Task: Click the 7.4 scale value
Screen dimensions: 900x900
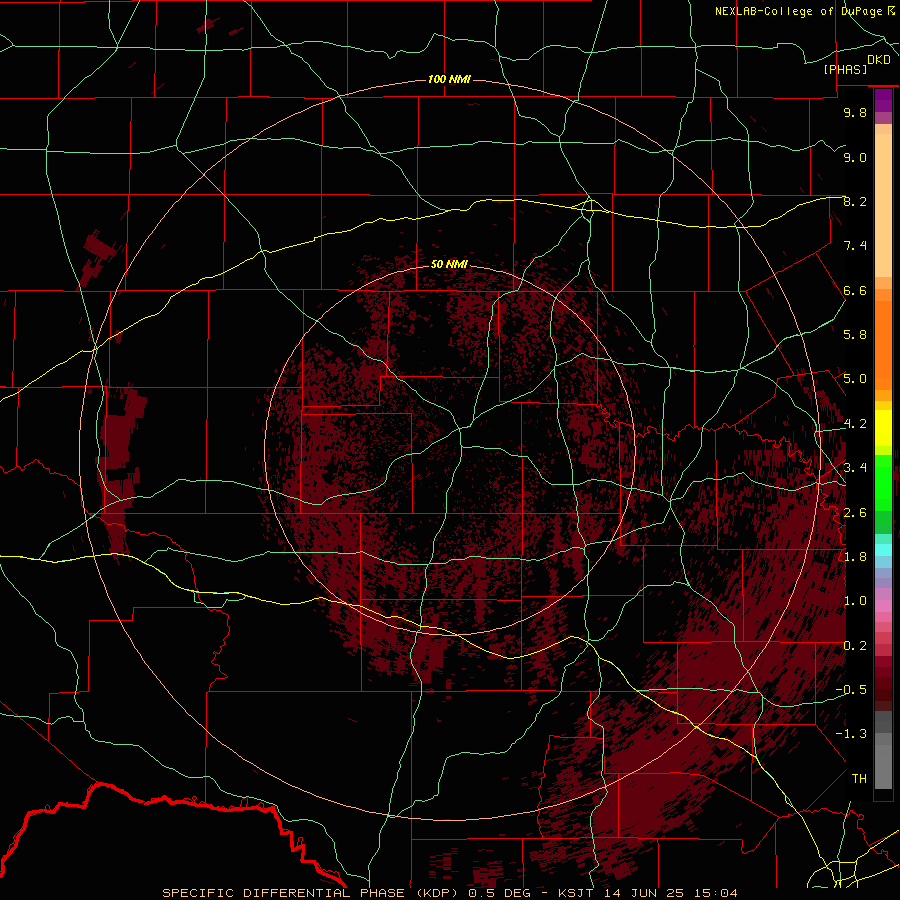Action: (855, 246)
